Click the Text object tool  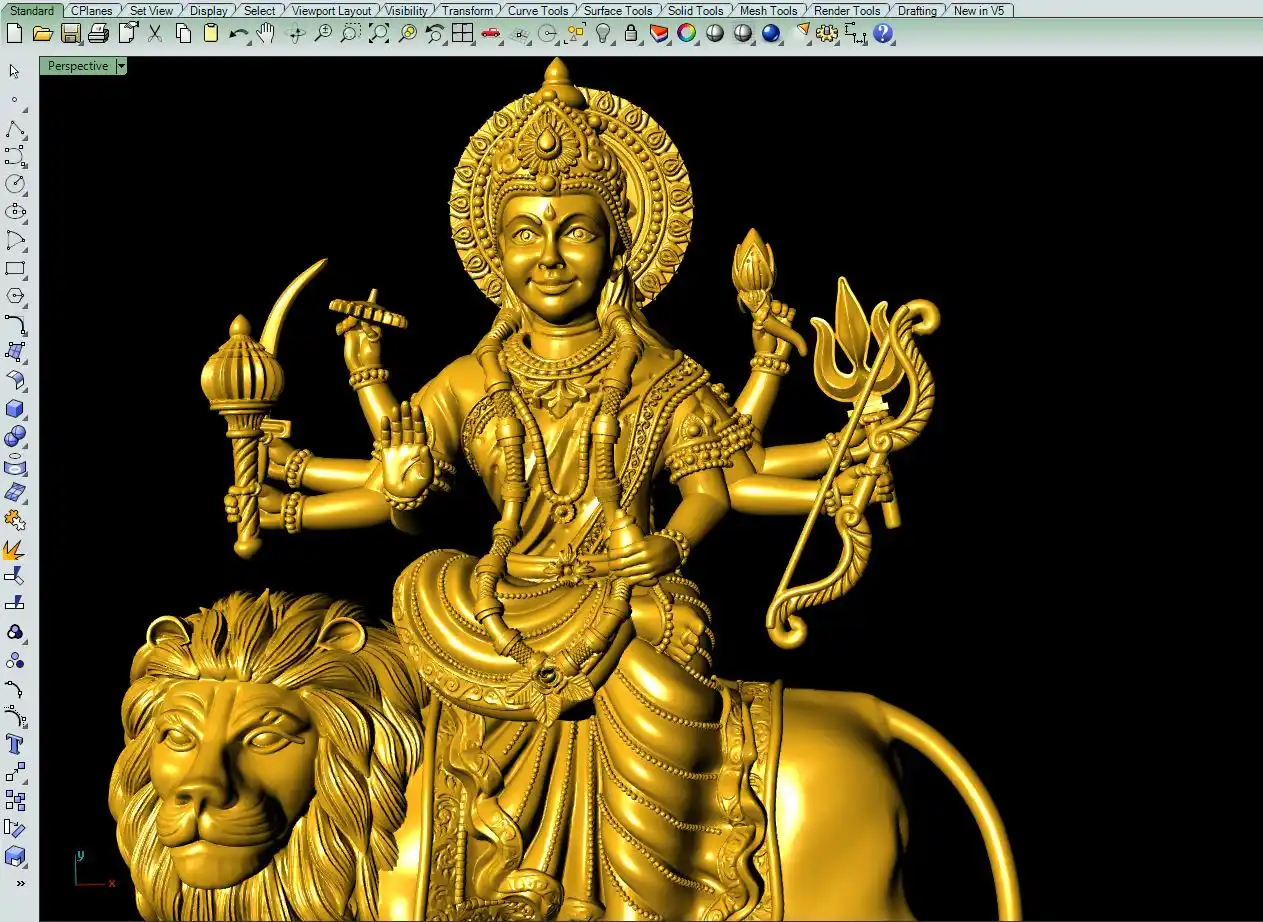tap(15, 744)
